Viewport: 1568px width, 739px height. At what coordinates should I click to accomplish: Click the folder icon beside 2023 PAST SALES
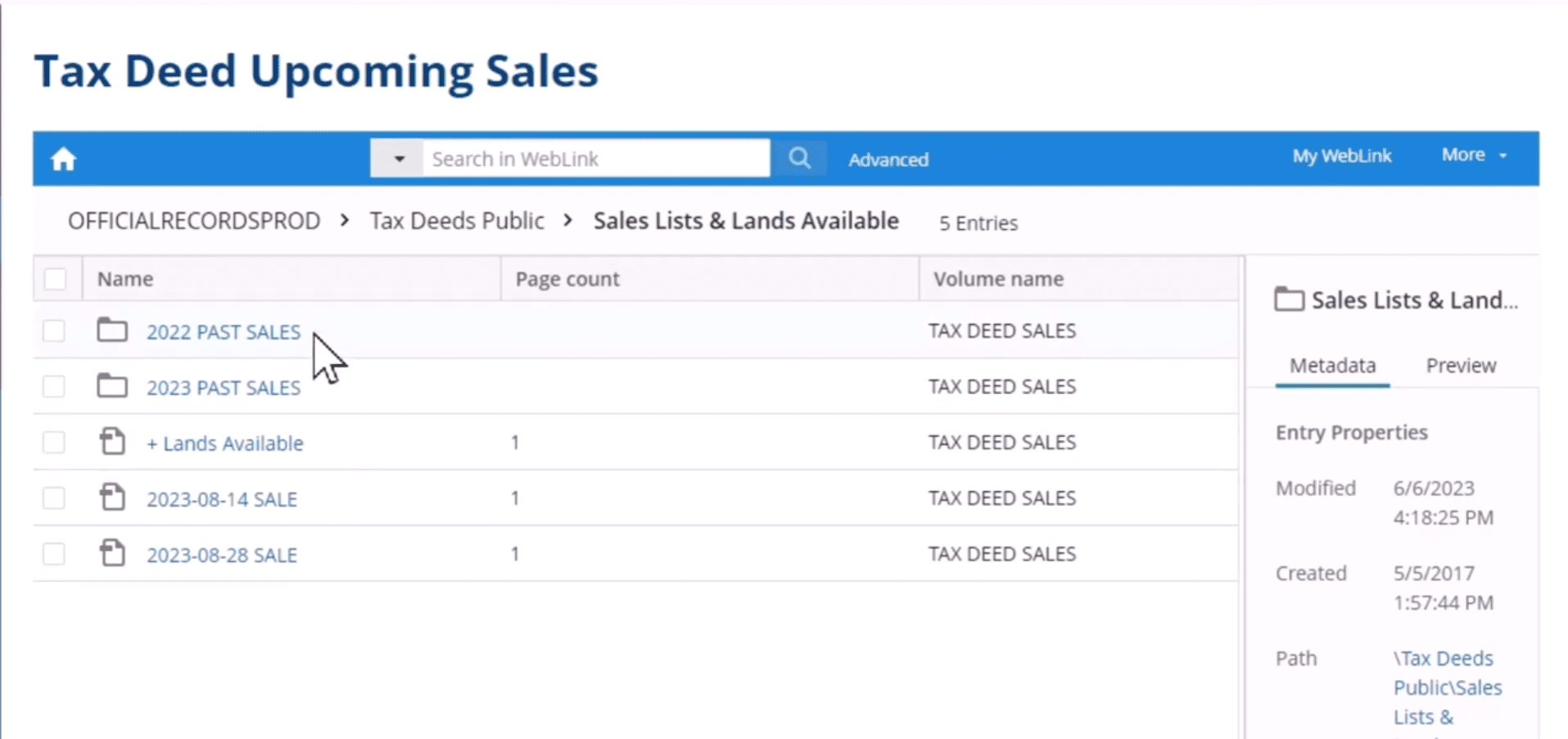coord(111,385)
